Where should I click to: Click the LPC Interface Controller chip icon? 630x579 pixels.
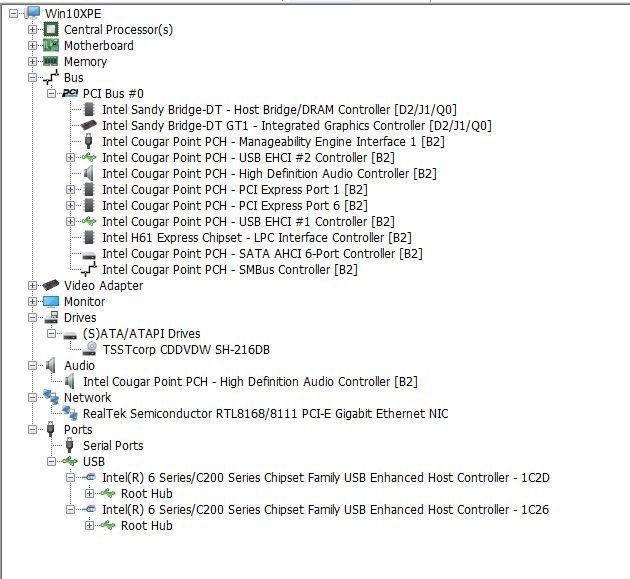pyautogui.click(x=89, y=237)
